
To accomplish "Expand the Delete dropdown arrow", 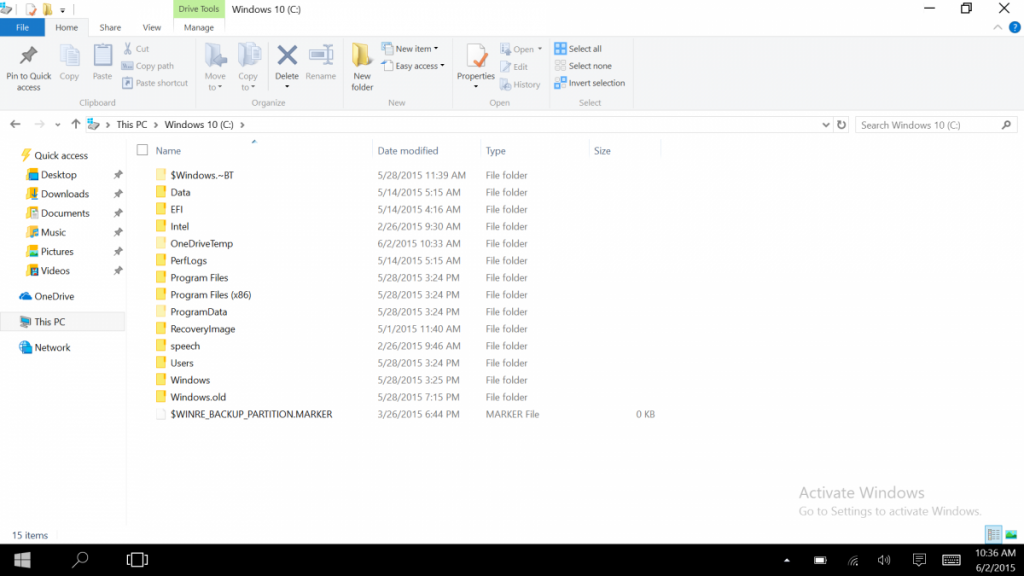I will coord(287,87).
